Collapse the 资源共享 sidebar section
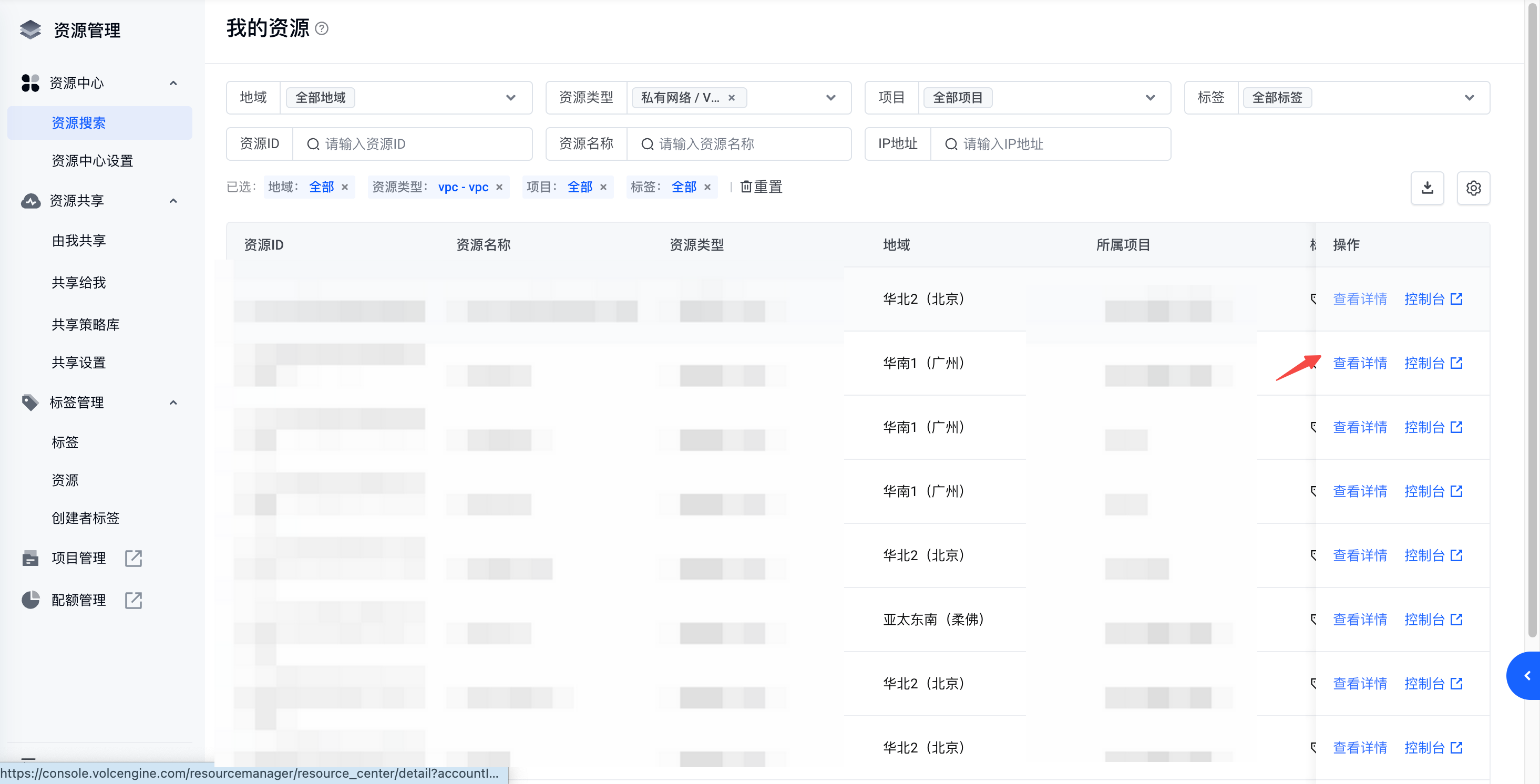Viewport: 1540px width, 784px height. point(173,201)
